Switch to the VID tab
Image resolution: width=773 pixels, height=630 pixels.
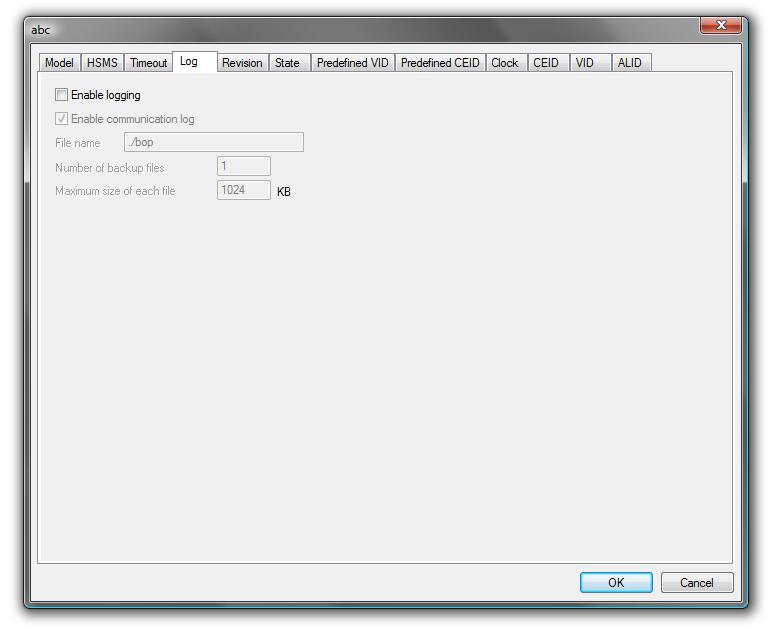click(585, 63)
